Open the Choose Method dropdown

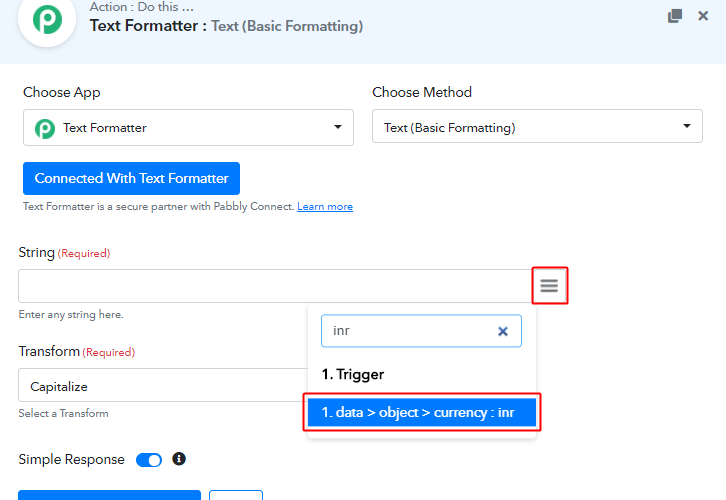pyautogui.click(x=537, y=126)
